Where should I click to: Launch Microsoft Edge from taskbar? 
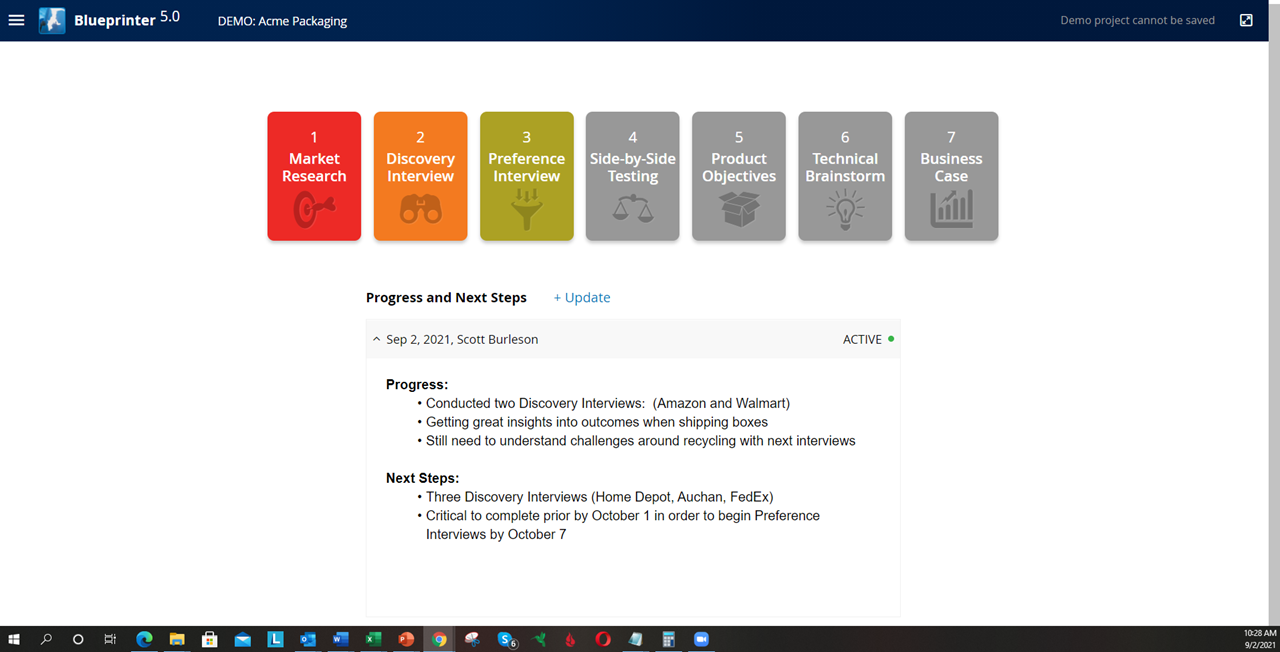point(144,639)
